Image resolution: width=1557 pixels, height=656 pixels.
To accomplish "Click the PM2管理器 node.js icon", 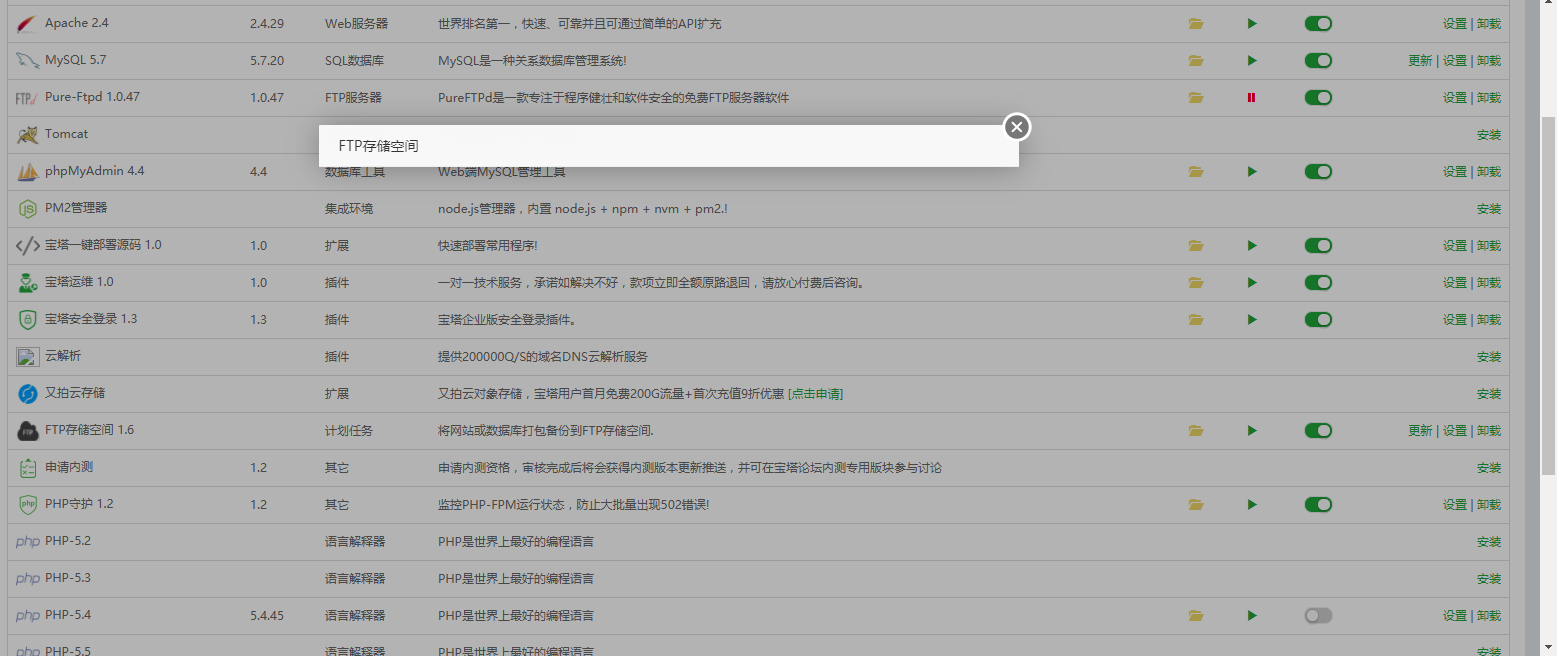I will click(28, 209).
